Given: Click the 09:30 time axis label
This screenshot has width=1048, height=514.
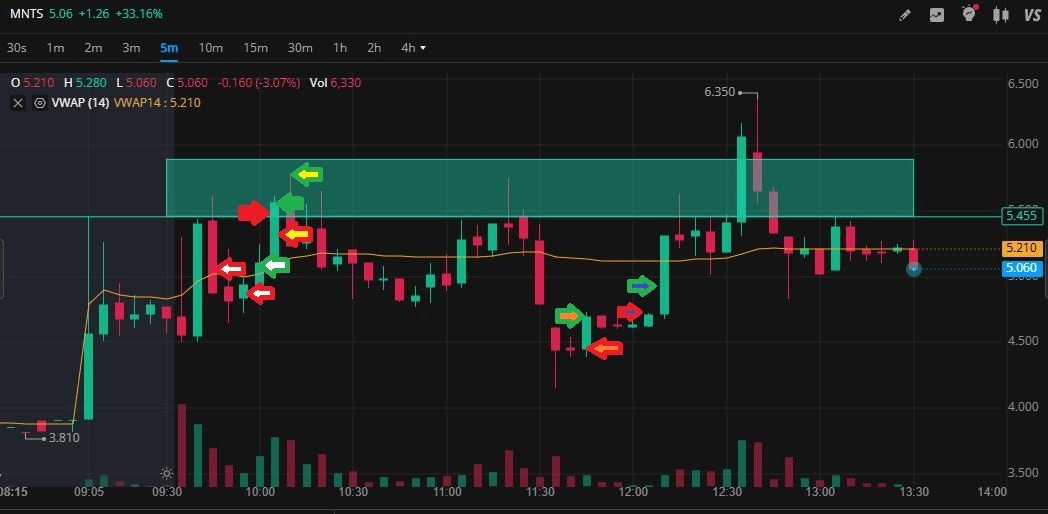Looking at the screenshot, I should 167,492.
